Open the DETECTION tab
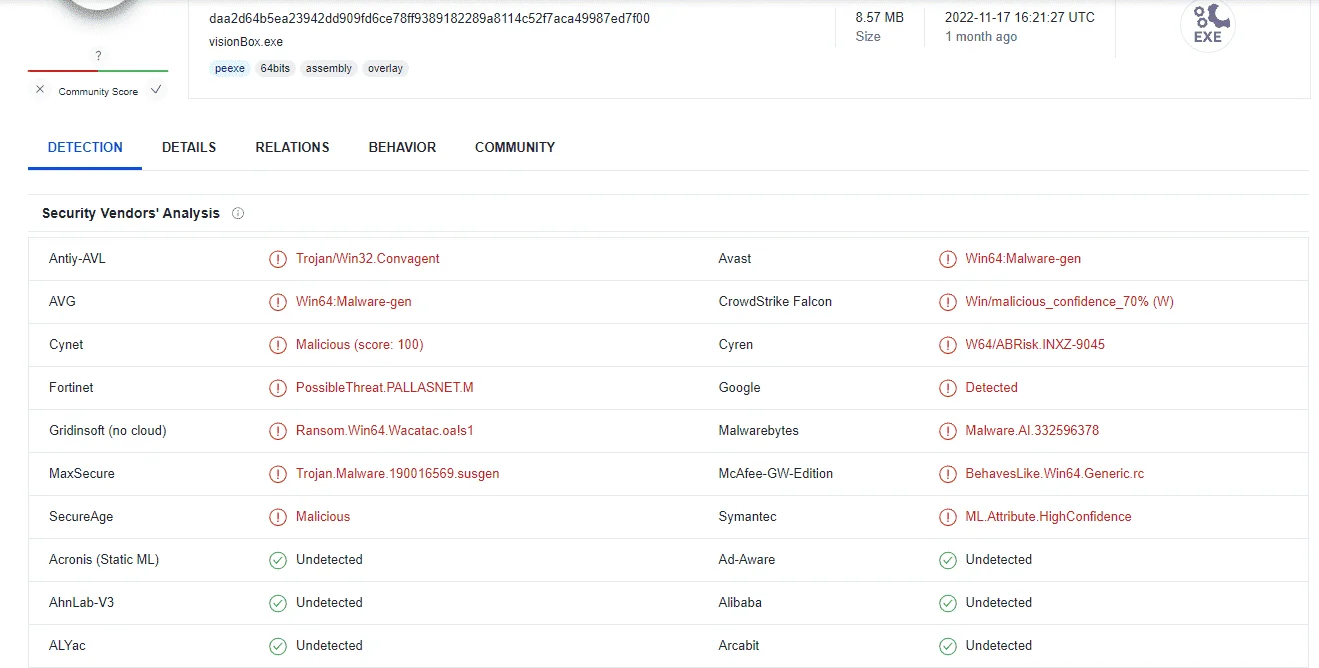The height and width of the screenshot is (668, 1319). click(85, 147)
